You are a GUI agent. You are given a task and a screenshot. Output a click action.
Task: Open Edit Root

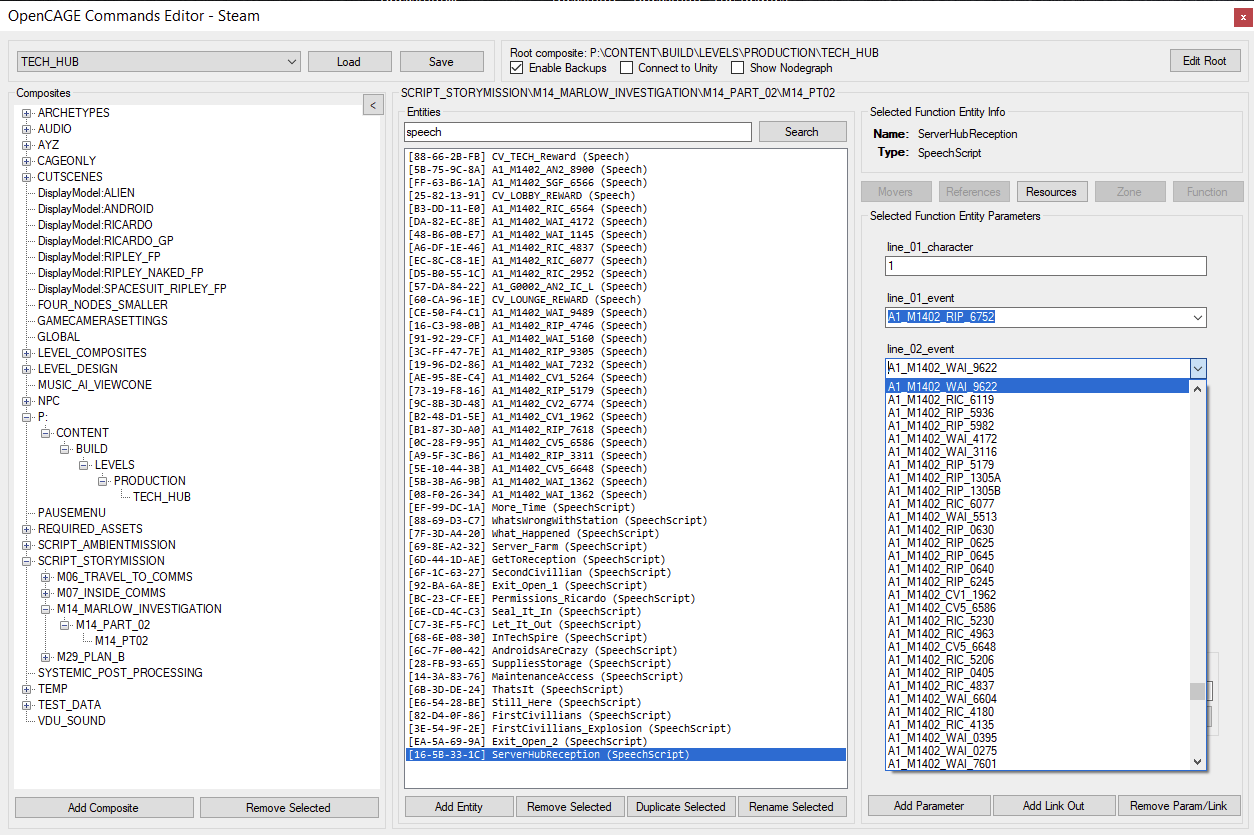tap(1205, 61)
